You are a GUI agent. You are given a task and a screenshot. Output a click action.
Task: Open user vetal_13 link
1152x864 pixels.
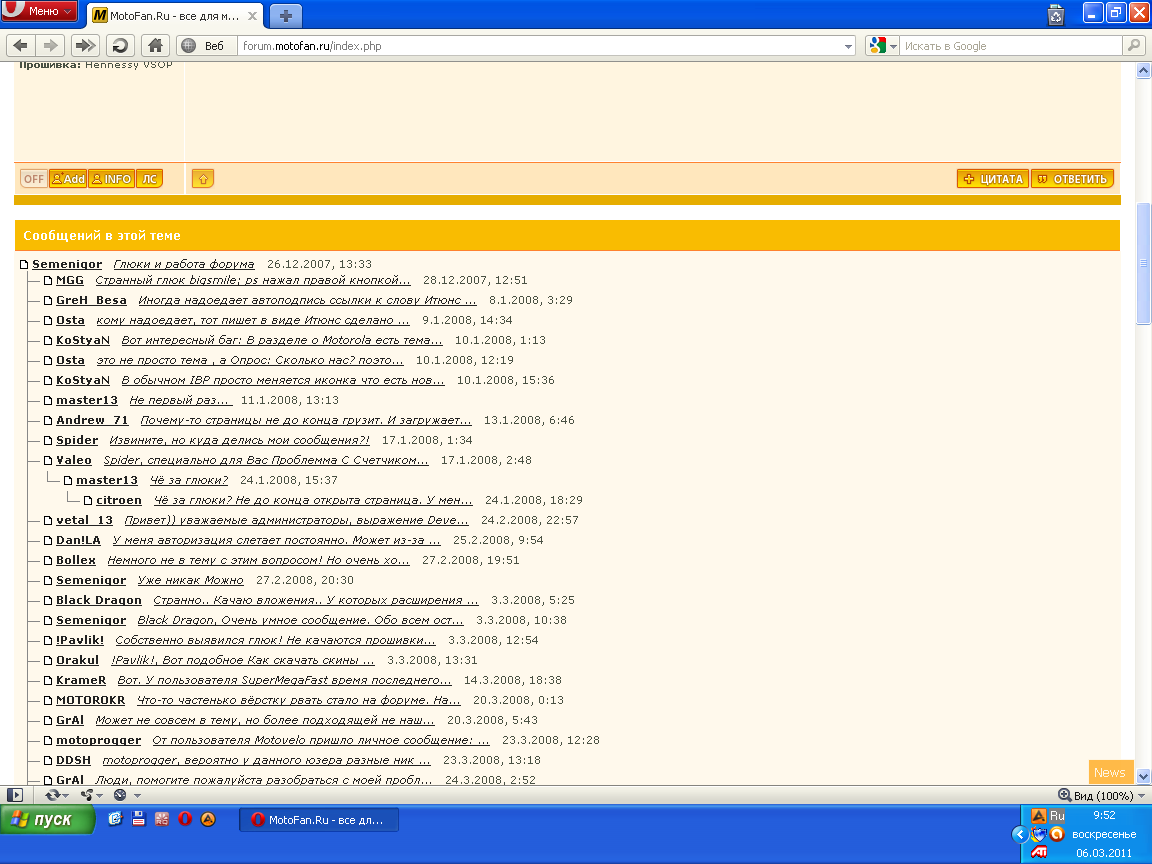click(x=84, y=520)
